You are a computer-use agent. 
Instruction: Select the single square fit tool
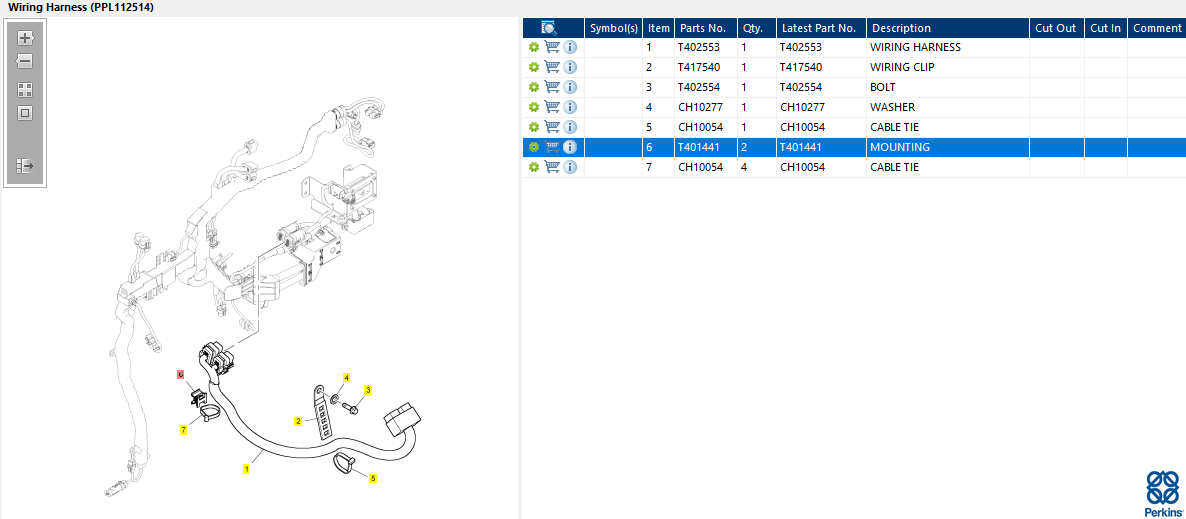(25, 113)
